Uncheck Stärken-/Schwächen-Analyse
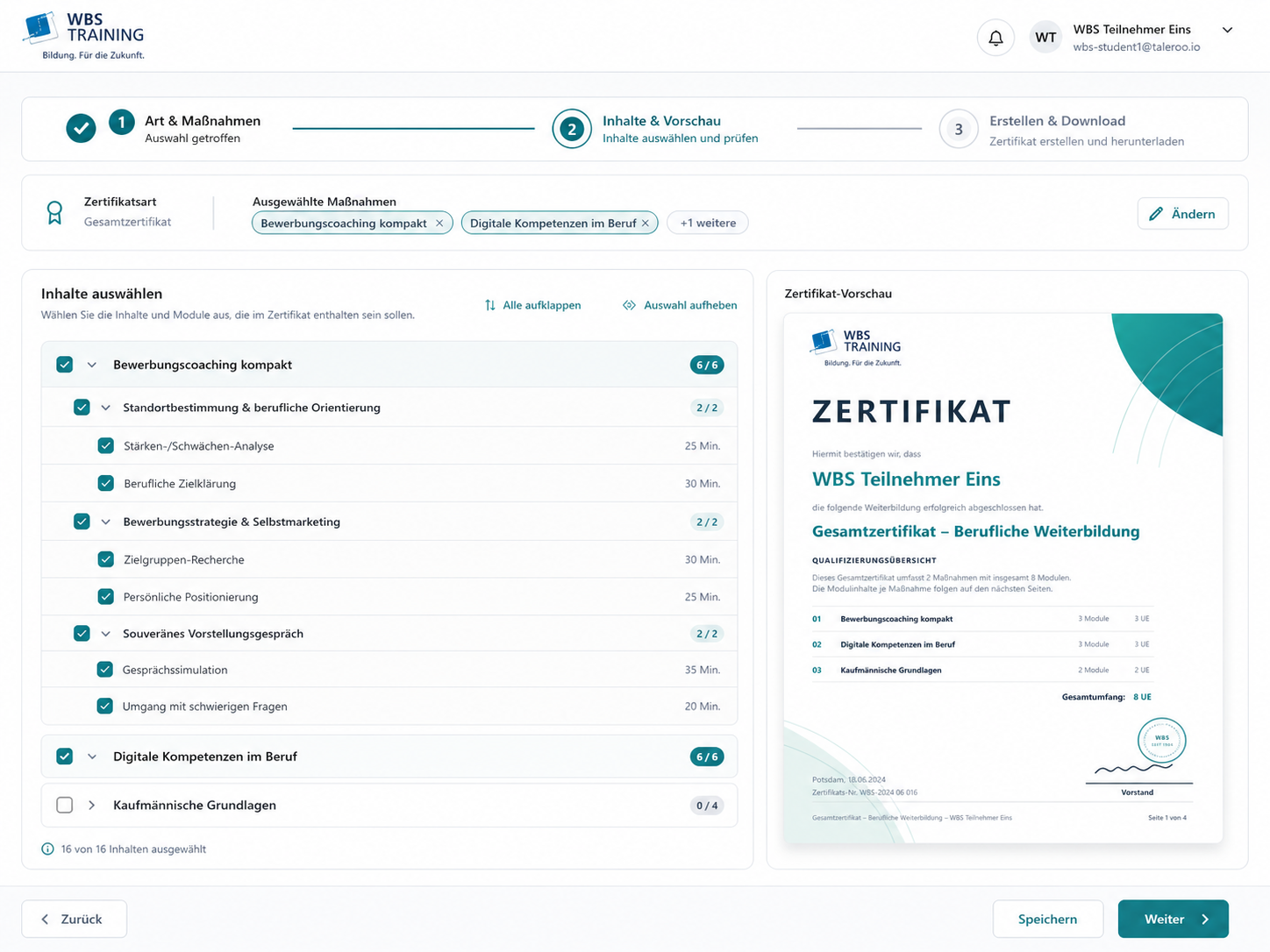The image size is (1270, 952). coord(106,446)
